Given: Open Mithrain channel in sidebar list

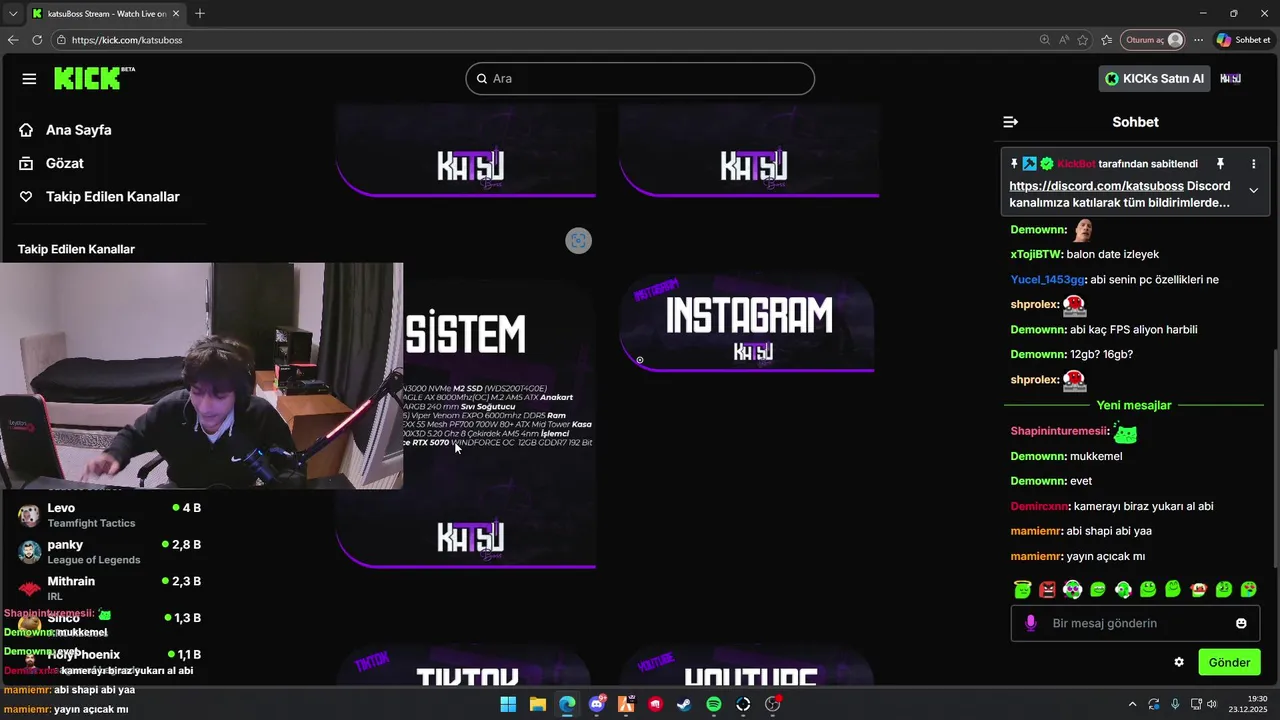Looking at the screenshot, I should click(110, 588).
